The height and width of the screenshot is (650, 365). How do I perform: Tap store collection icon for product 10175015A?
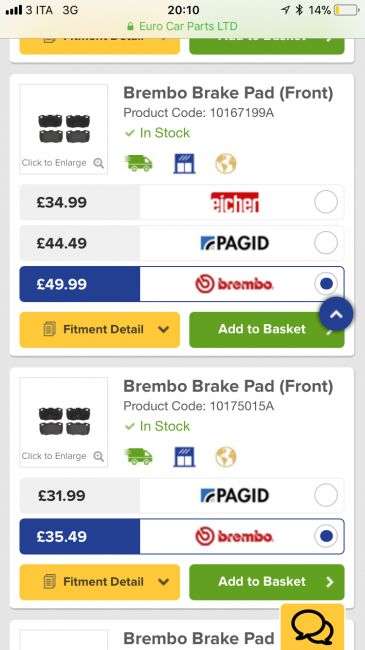coord(184,456)
